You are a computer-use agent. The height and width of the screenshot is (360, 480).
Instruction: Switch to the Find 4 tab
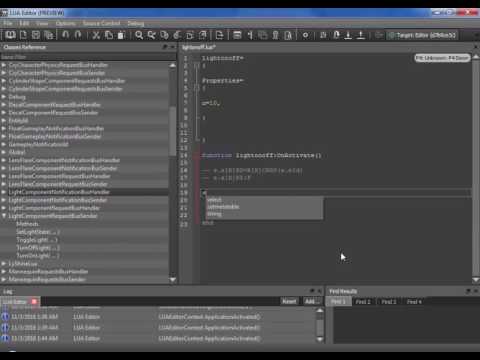tap(414, 302)
